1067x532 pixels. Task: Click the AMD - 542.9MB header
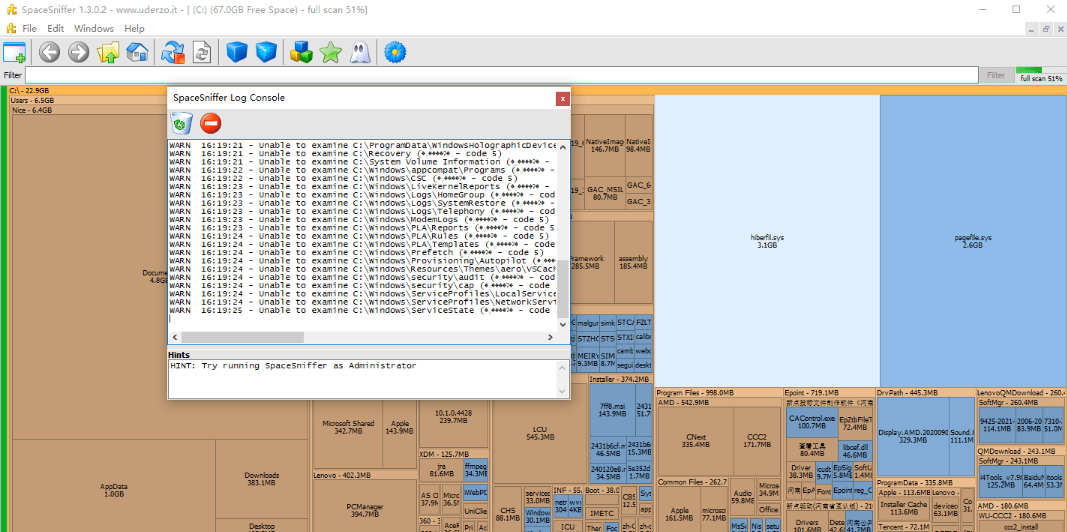[x=719, y=403]
